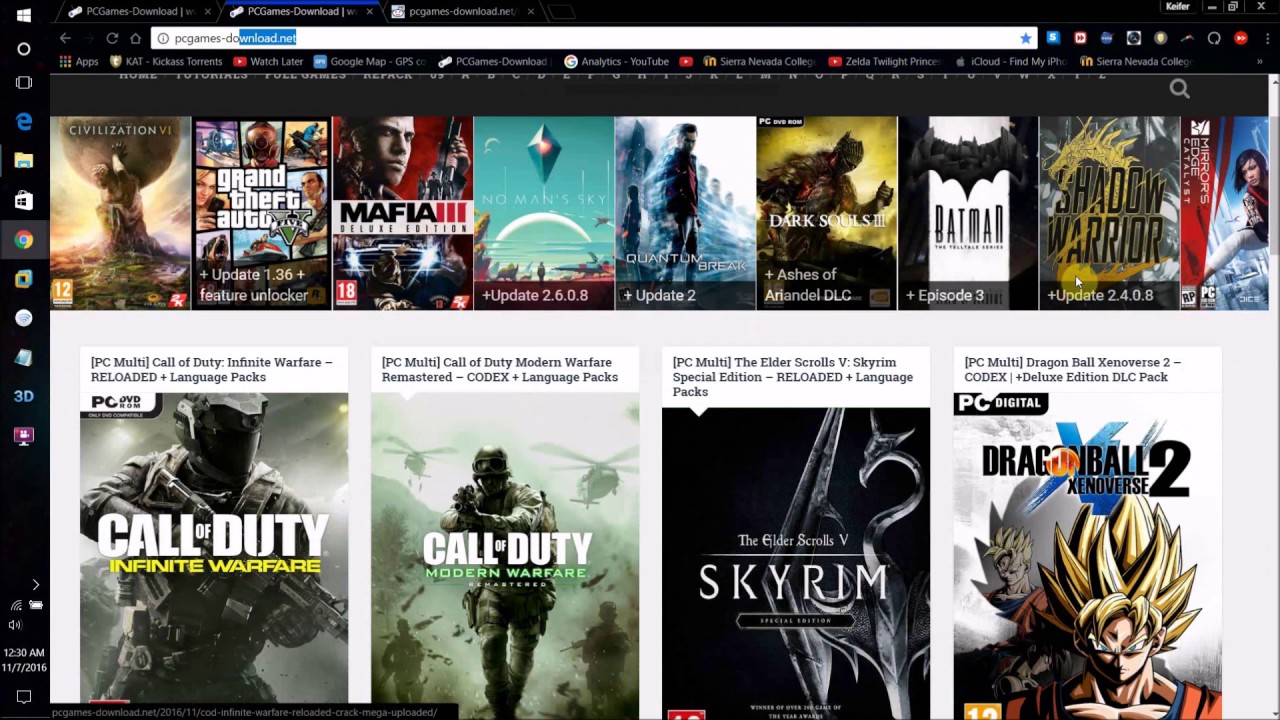
Task: Click the site search magnifier icon
Action: (1179, 89)
